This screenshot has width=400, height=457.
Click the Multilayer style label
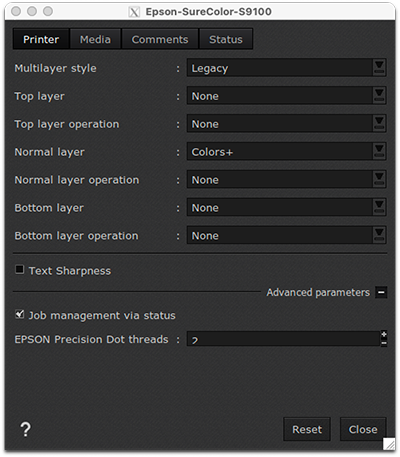coord(55,68)
